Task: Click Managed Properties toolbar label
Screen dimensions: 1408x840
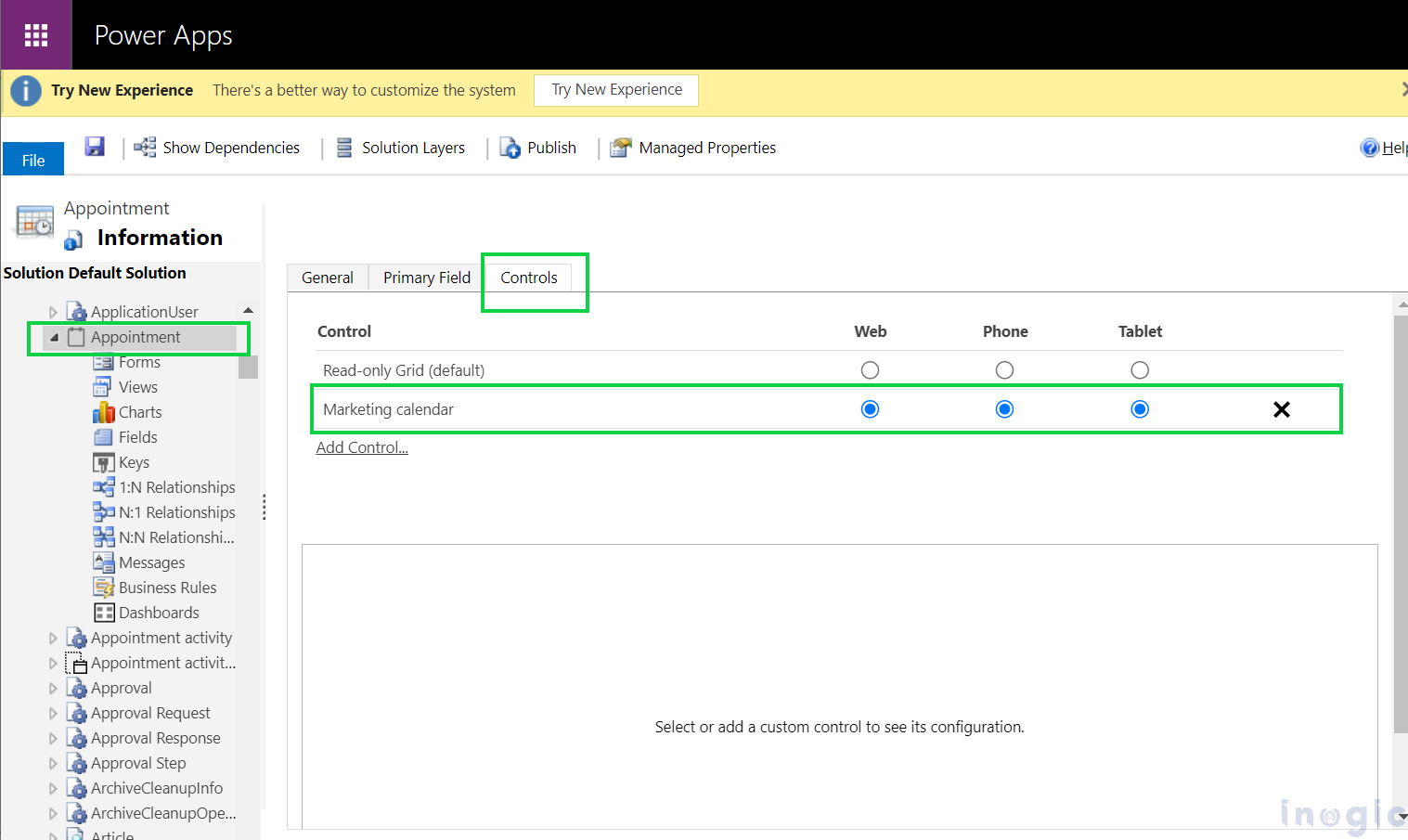Action: [x=707, y=148]
